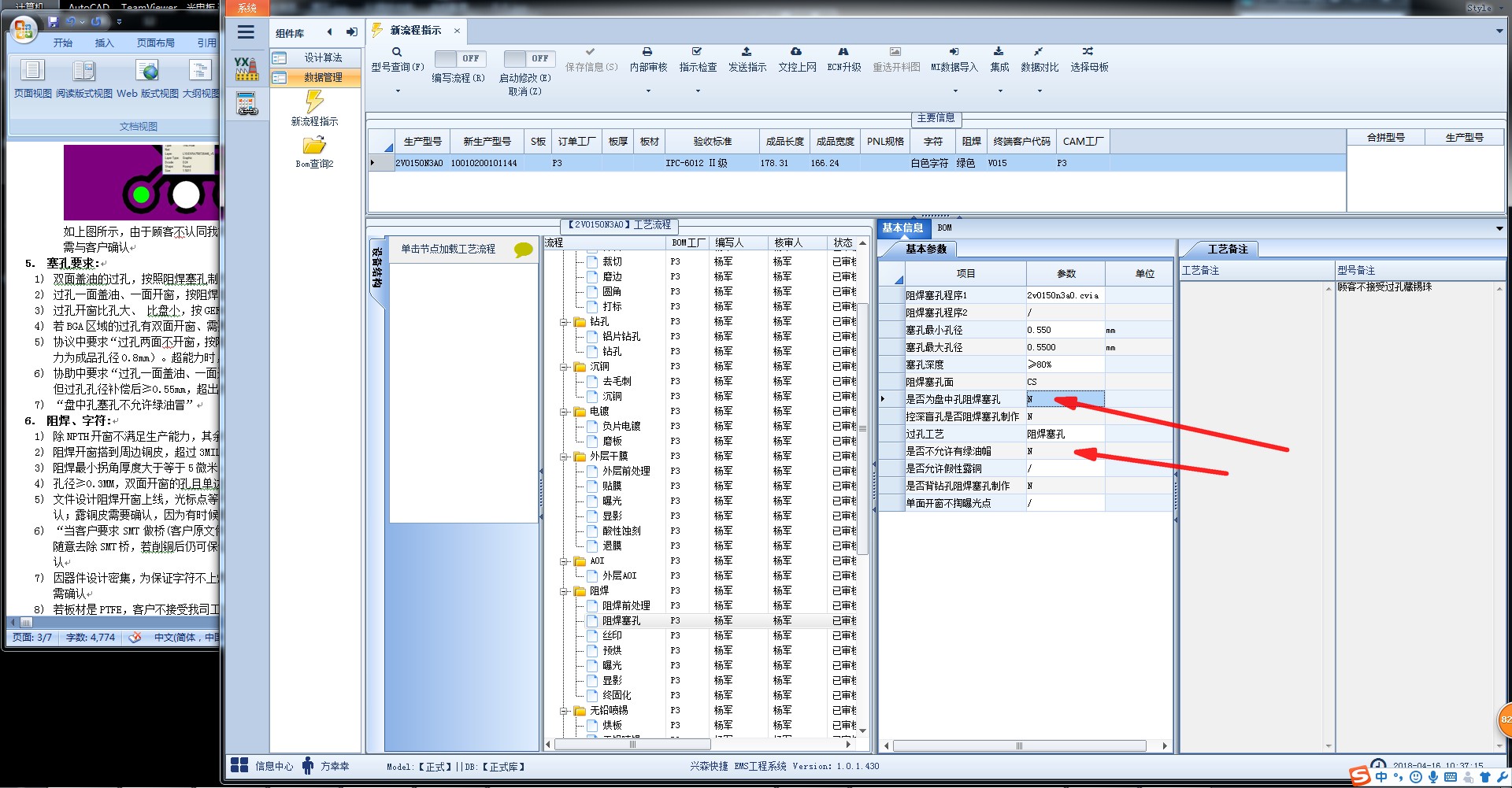The height and width of the screenshot is (788, 1512).
Task: Select the 阻焊塞孔 tree item
Action: pyautogui.click(x=621, y=621)
